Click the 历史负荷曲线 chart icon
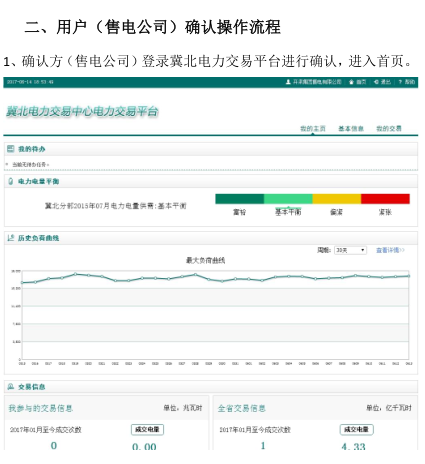This screenshot has width=425, height=464. click(11, 238)
